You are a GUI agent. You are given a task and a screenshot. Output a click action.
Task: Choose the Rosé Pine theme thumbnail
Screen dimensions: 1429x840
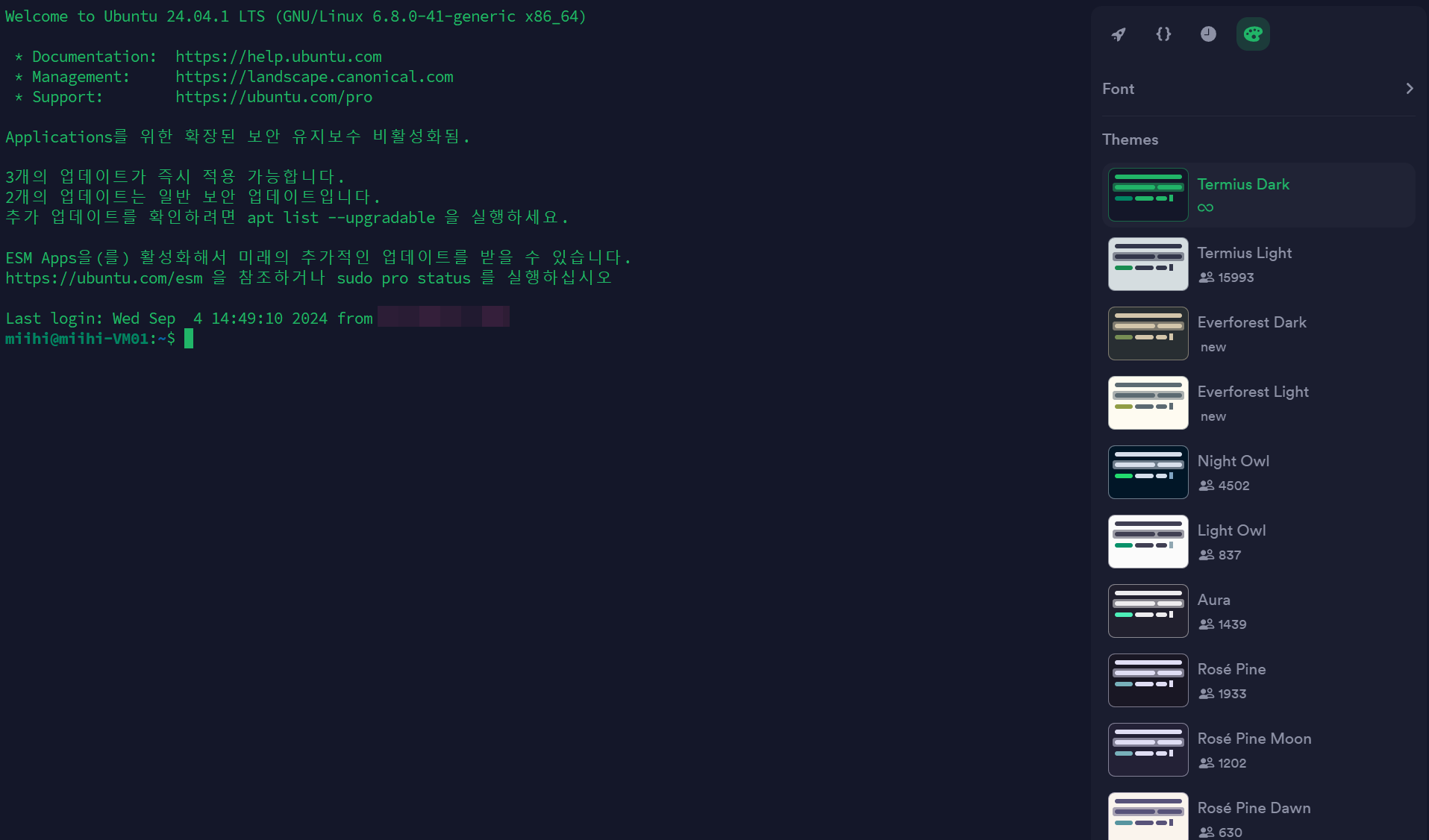1148,680
